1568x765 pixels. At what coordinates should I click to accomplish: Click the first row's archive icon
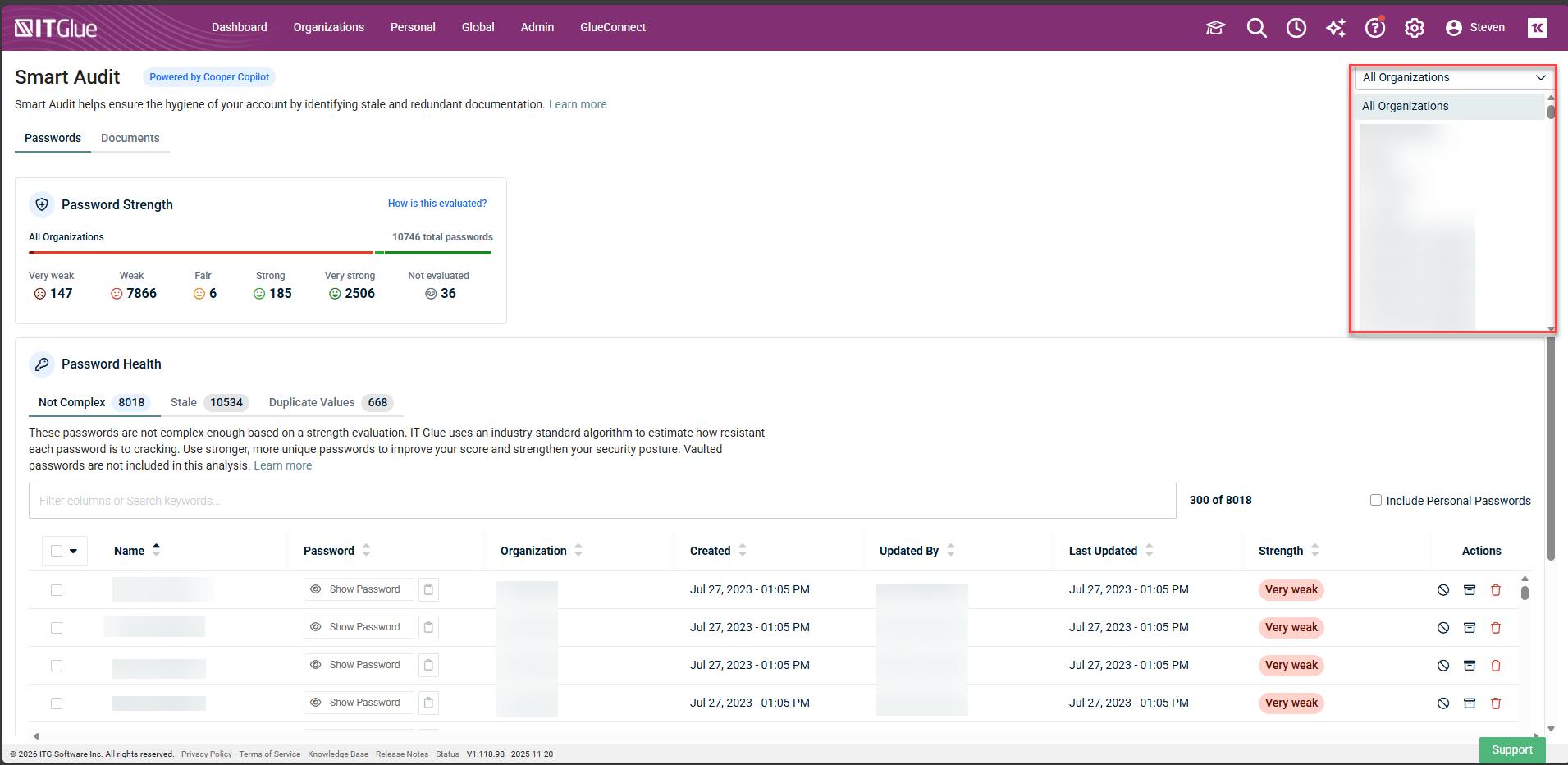click(1469, 590)
